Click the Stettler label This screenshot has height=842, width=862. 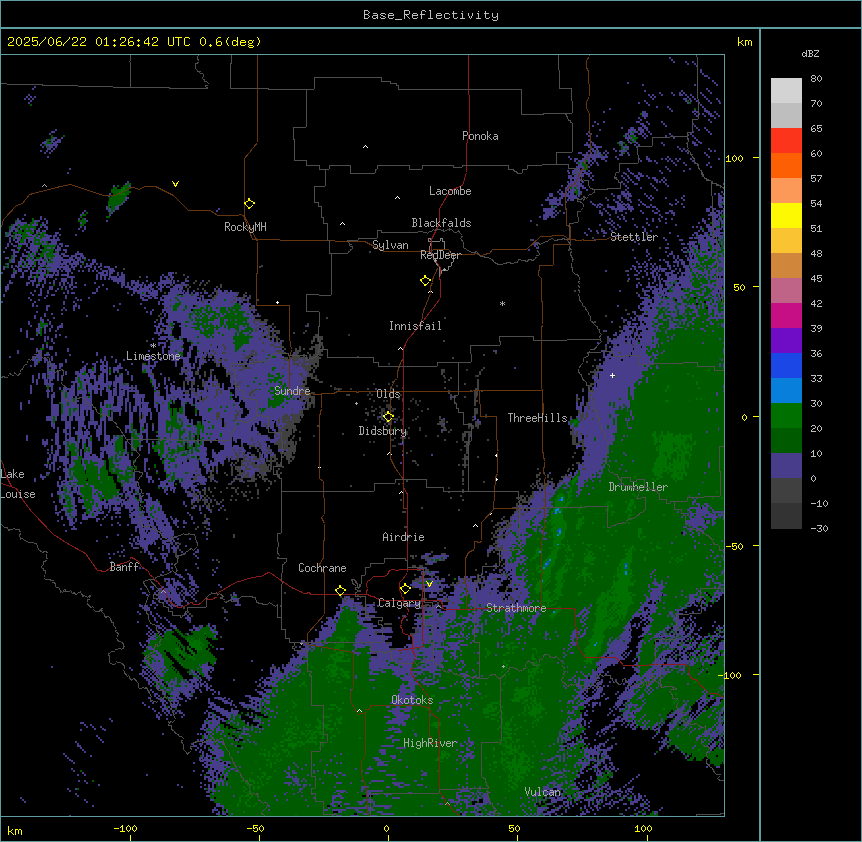[634, 237]
